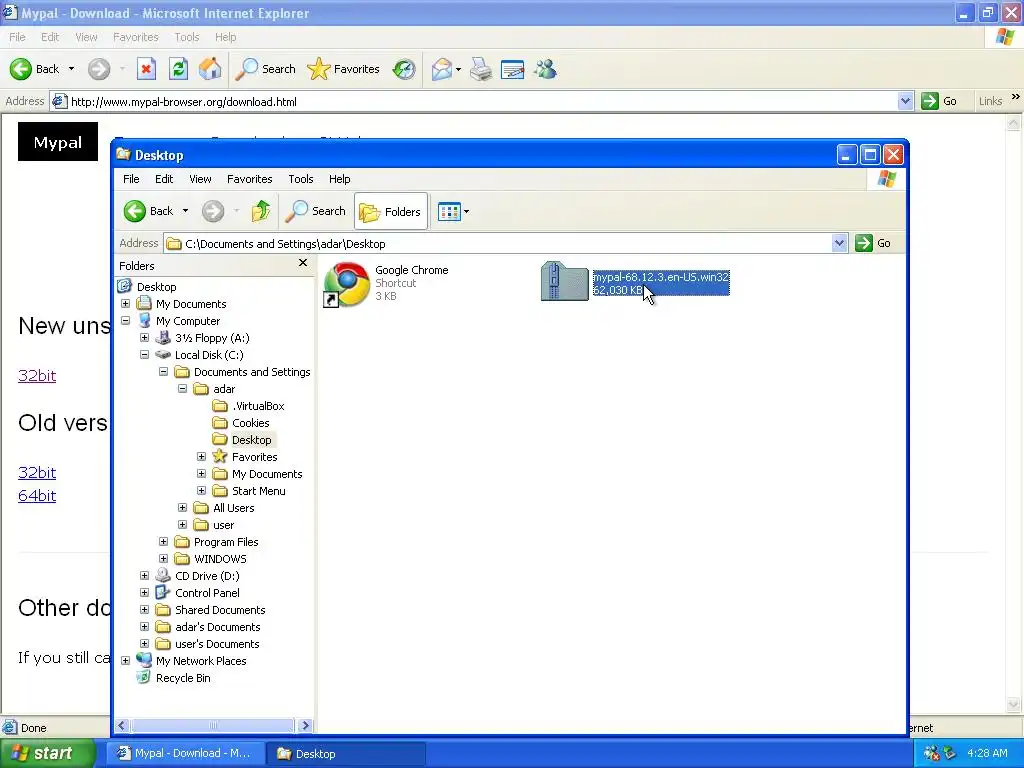
Task: Click Internet Explorer URL address field
Action: tap(474, 101)
